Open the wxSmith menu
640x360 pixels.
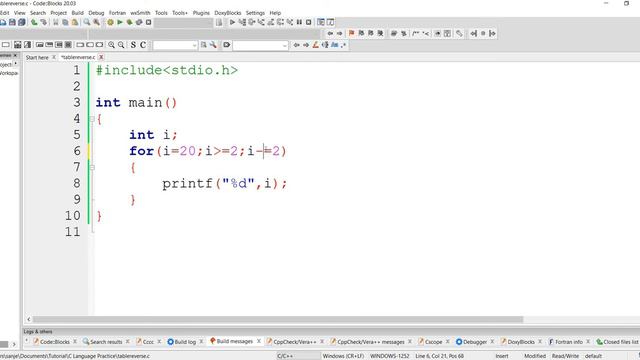(140, 13)
